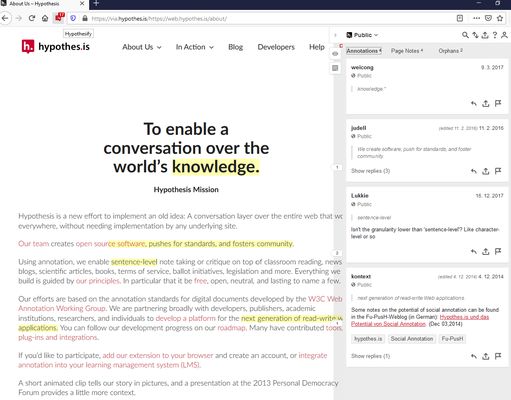Open the tracking protection shield icon
511x400 pixels.
point(73,18)
